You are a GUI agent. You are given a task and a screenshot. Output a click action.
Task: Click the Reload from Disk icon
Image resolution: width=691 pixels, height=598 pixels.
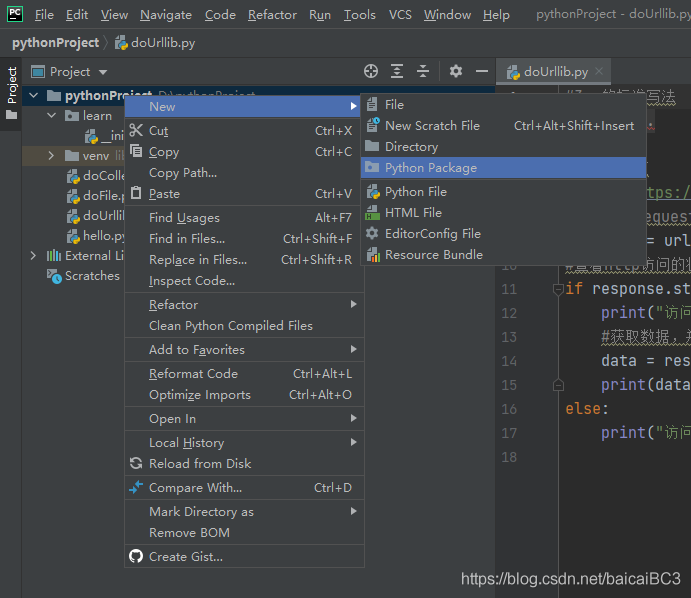point(137,463)
